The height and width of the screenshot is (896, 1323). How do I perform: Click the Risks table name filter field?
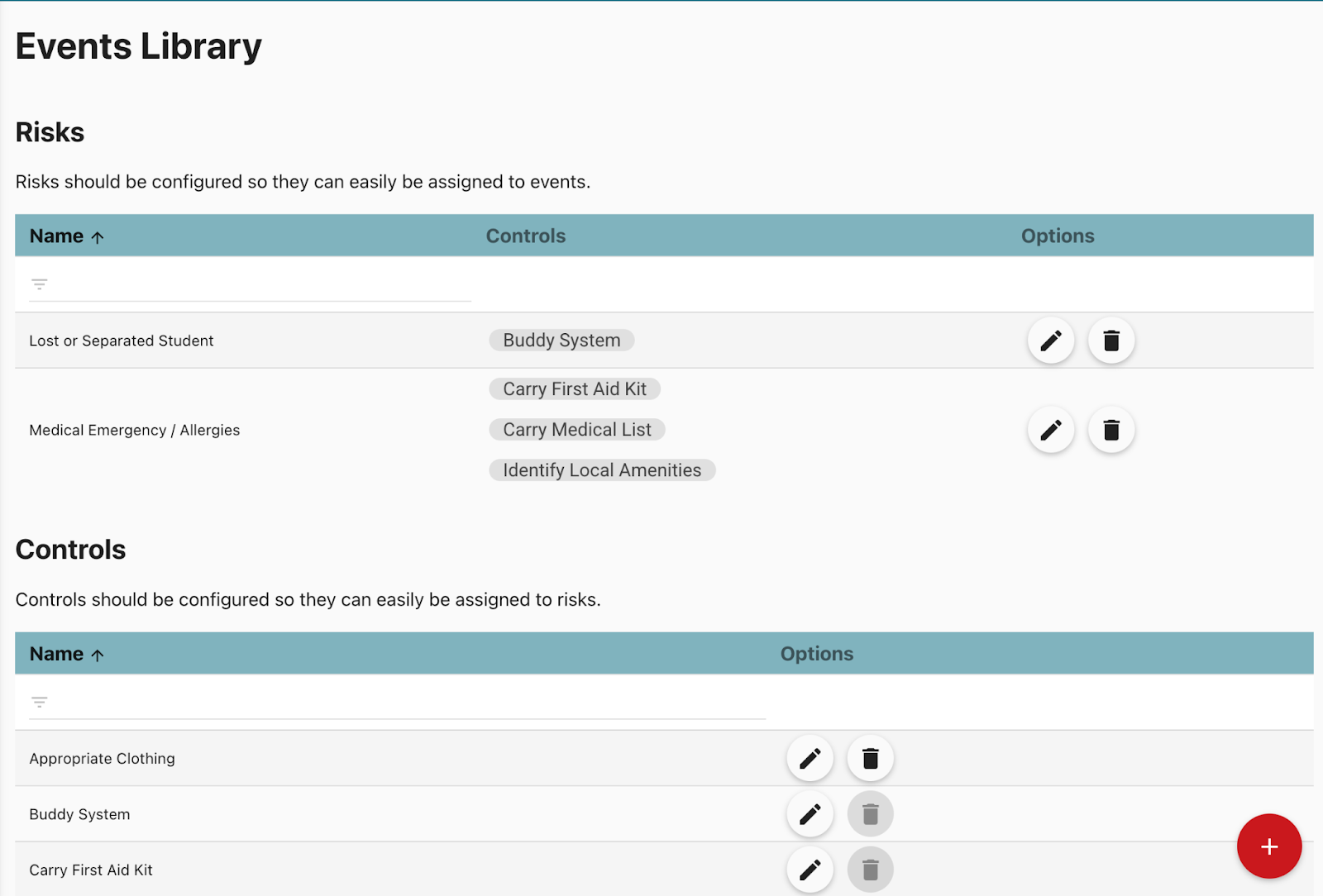click(x=256, y=285)
